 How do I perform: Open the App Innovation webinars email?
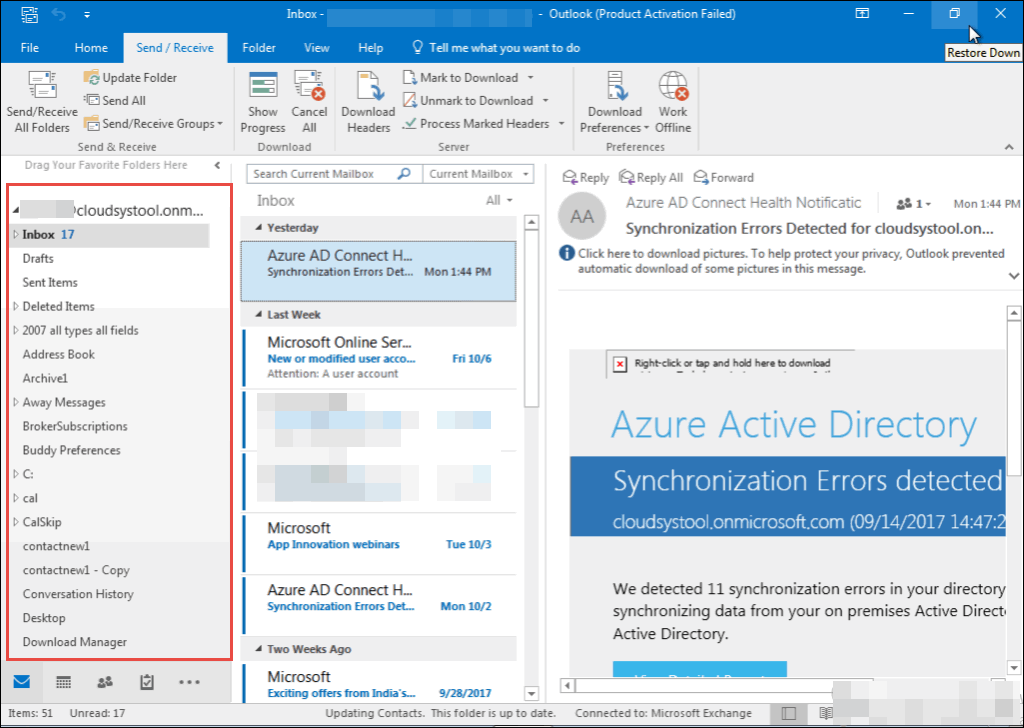pyautogui.click(x=379, y=543)
